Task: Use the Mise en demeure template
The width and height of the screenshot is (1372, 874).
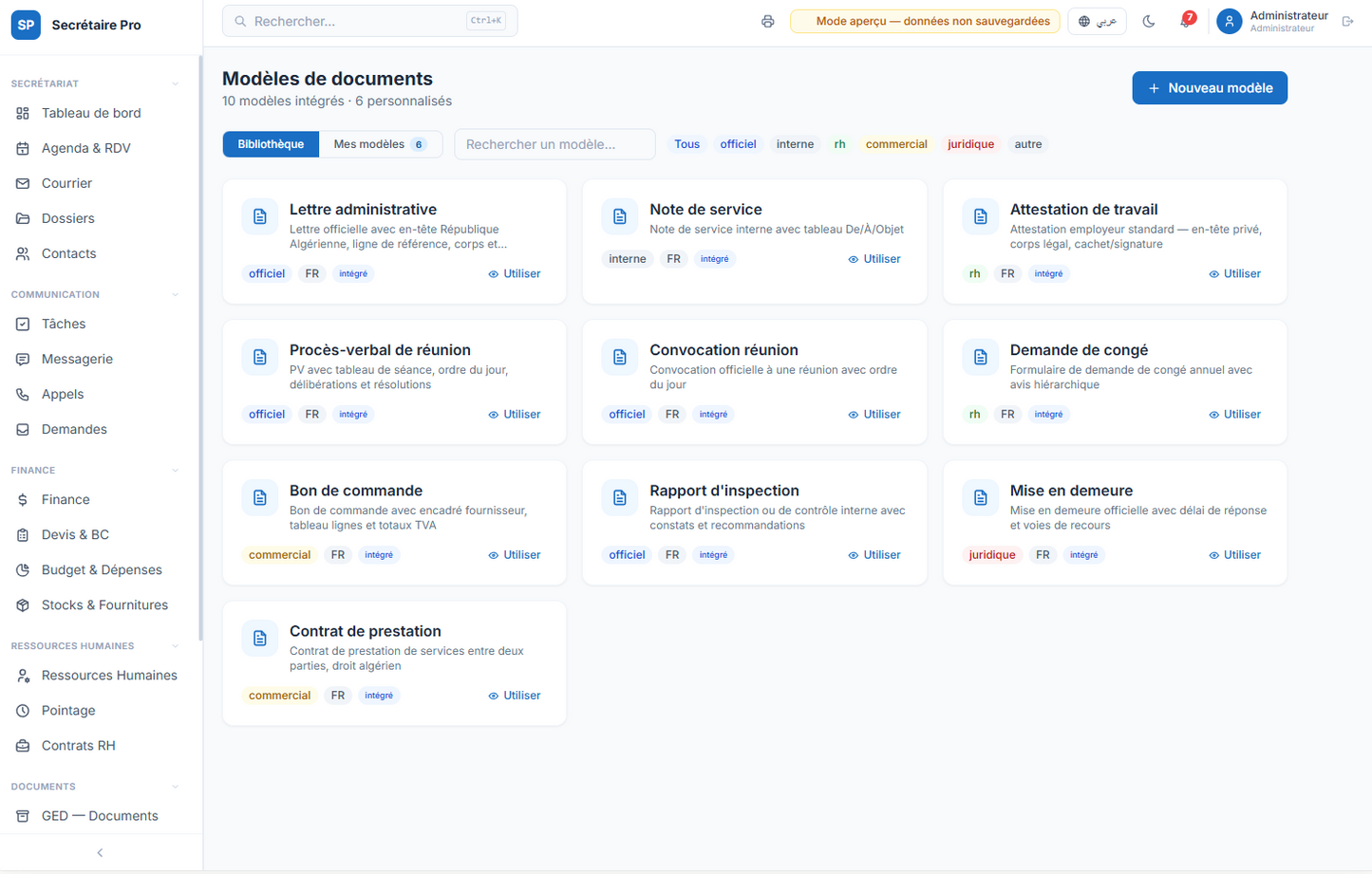Action: click(x=1235, y=554)
